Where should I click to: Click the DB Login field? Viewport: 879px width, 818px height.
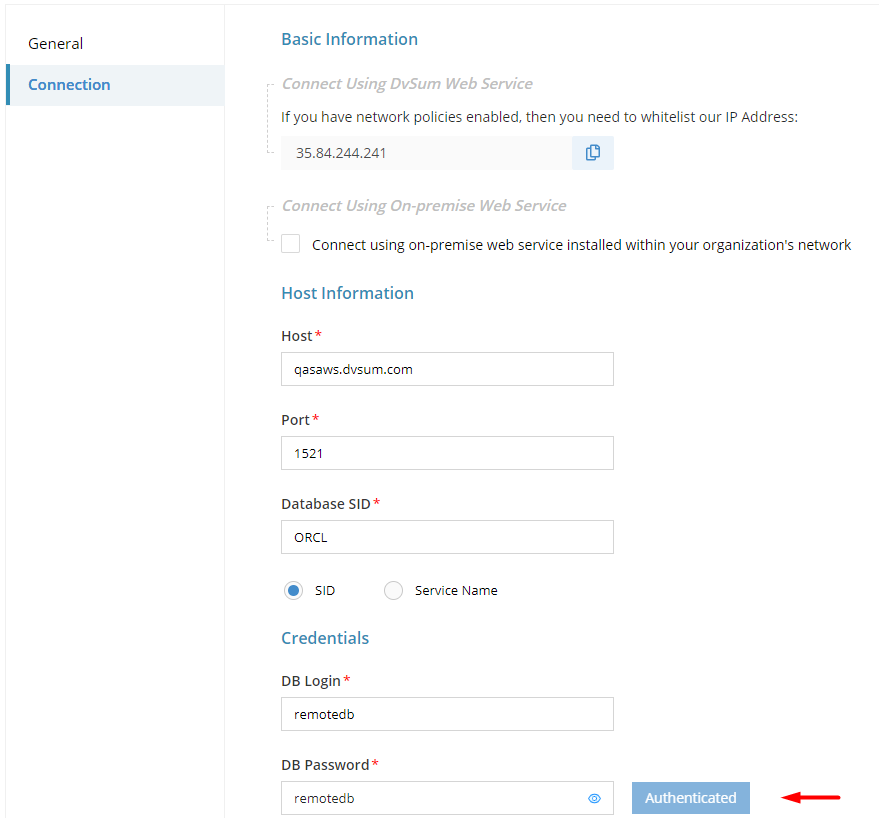(x=447, y=714)
